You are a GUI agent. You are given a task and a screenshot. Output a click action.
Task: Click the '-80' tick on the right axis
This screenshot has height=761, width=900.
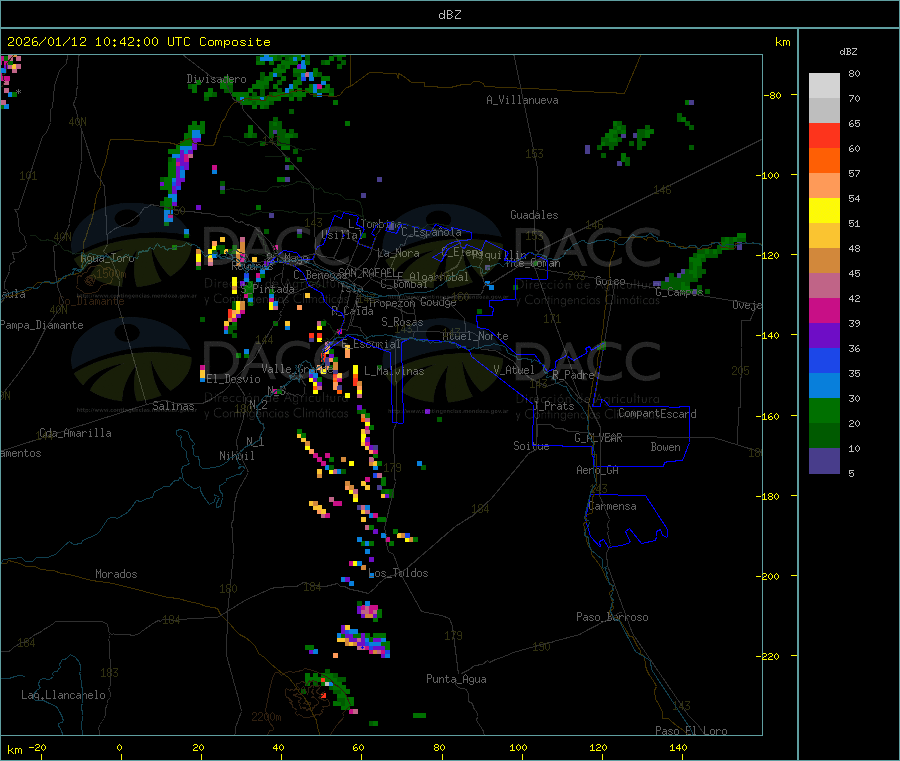(772, 95)
